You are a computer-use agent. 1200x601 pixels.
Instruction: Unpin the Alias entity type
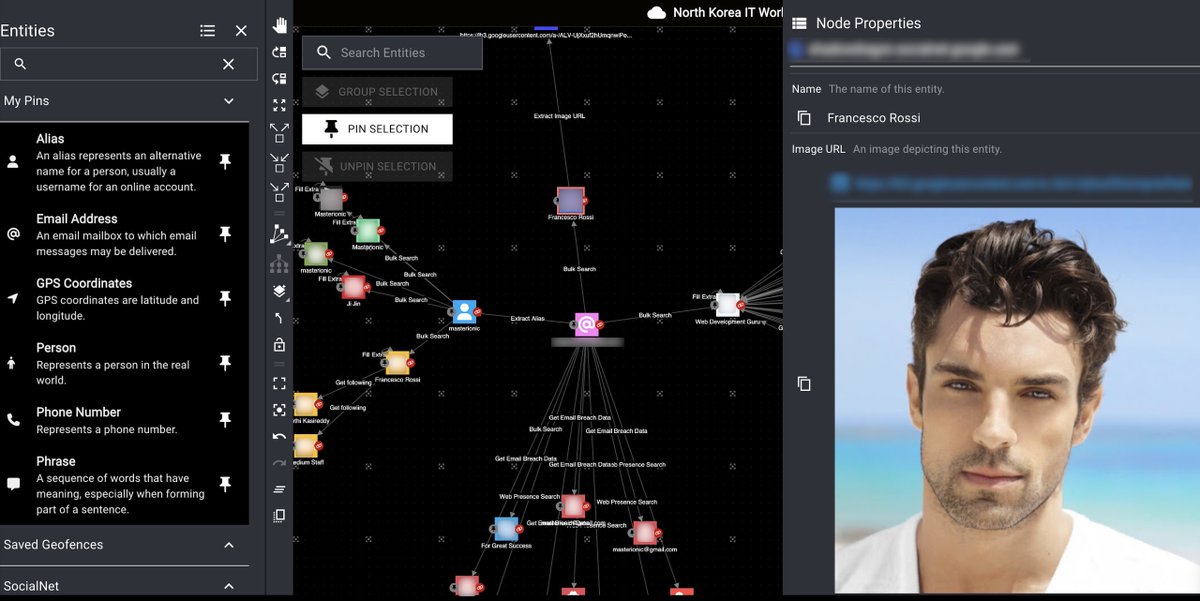coord(225,161)
